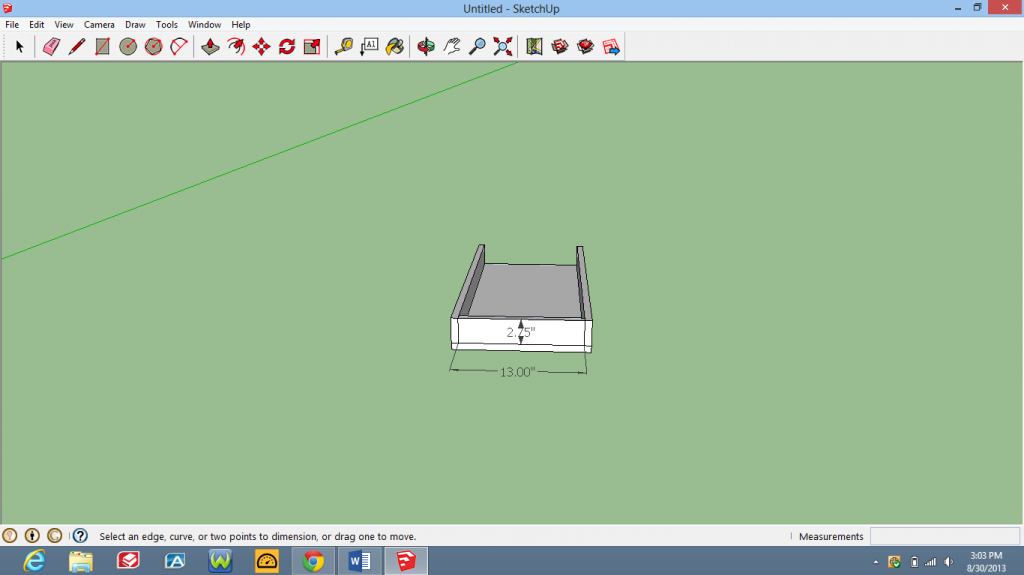Select the Circle drawing tool
Image resolution: width=1024 pixels, height=575 pixels.
pyautogui.click(x=128, y=46)
